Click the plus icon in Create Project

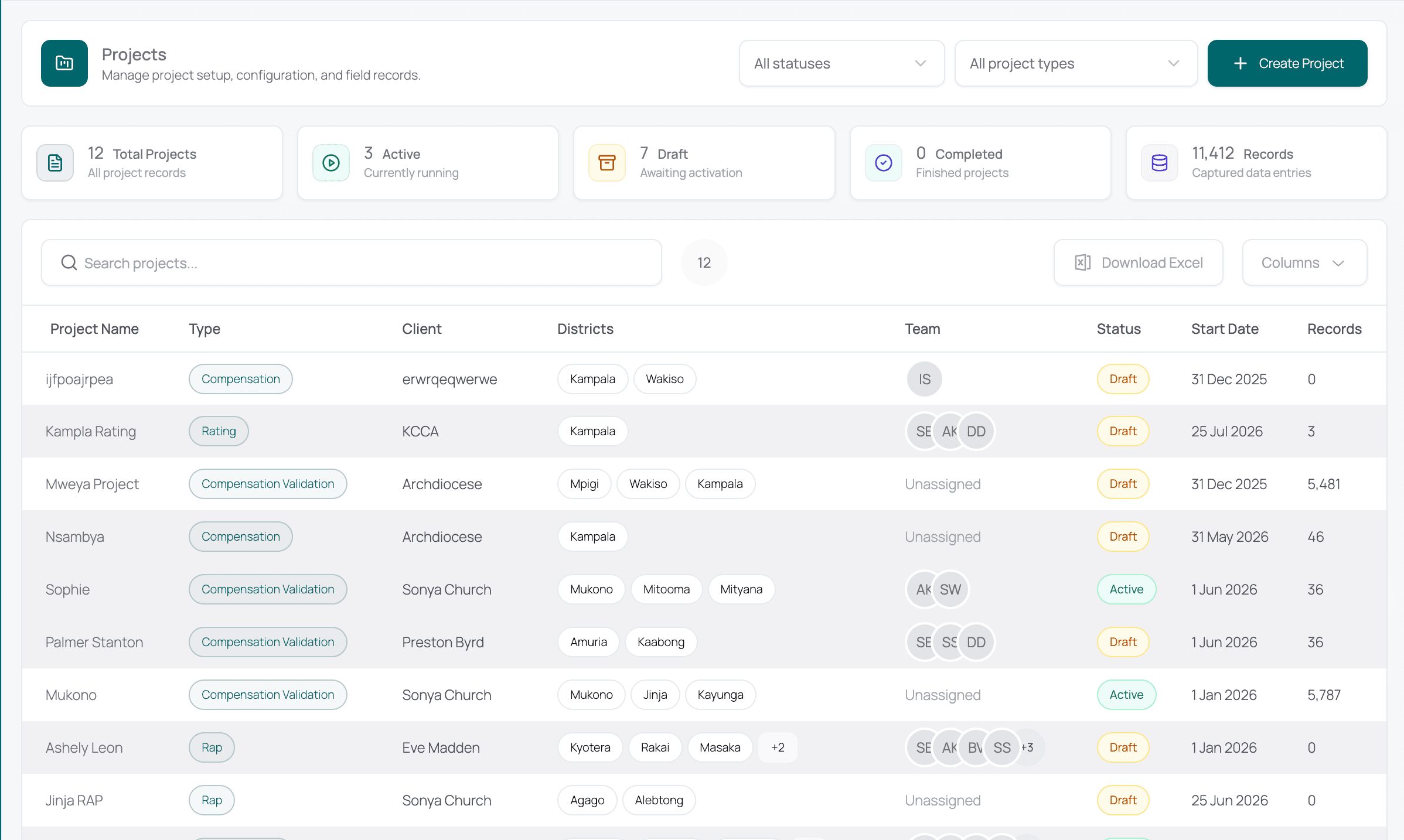[1240, 63]
